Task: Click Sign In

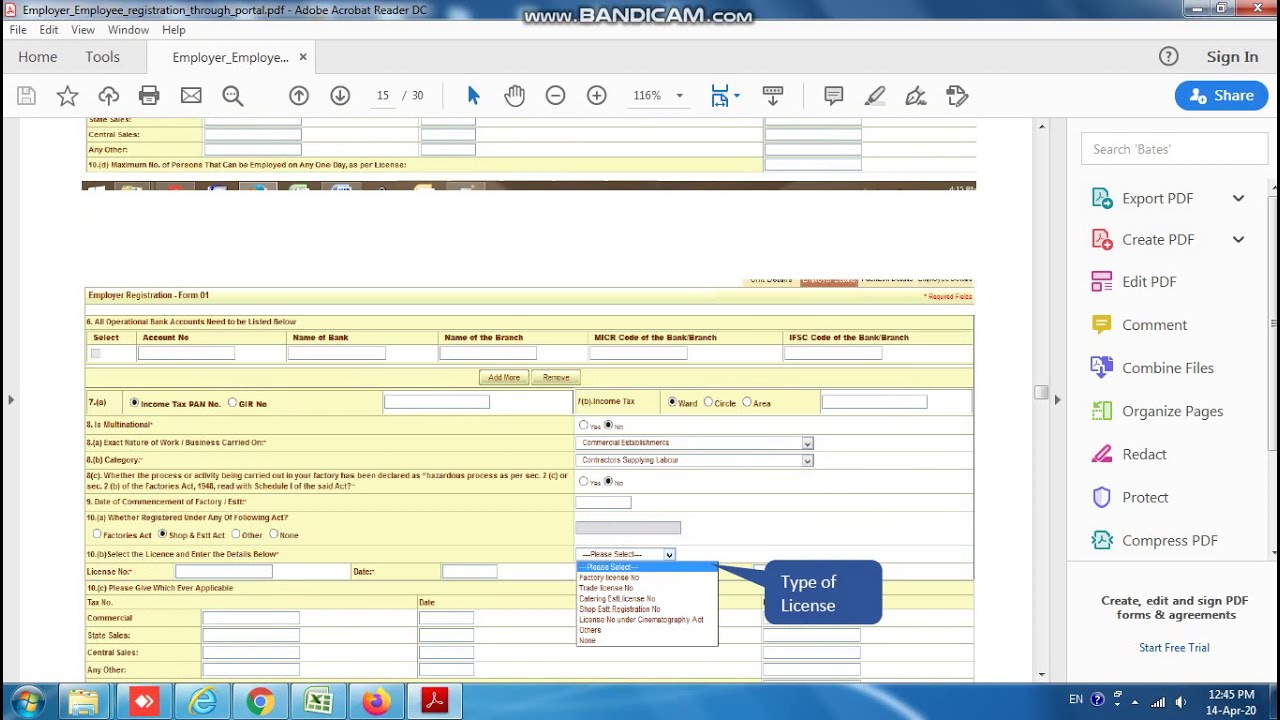Action: (1232, 57)
